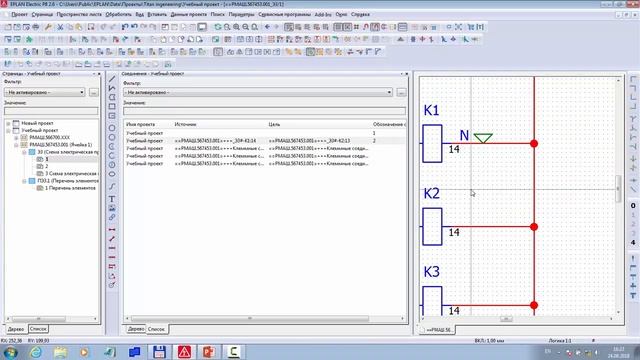Viewport: 640px width, 360px height.
Task: Select the Insert image tool
Action: click(x=112, y=208)
